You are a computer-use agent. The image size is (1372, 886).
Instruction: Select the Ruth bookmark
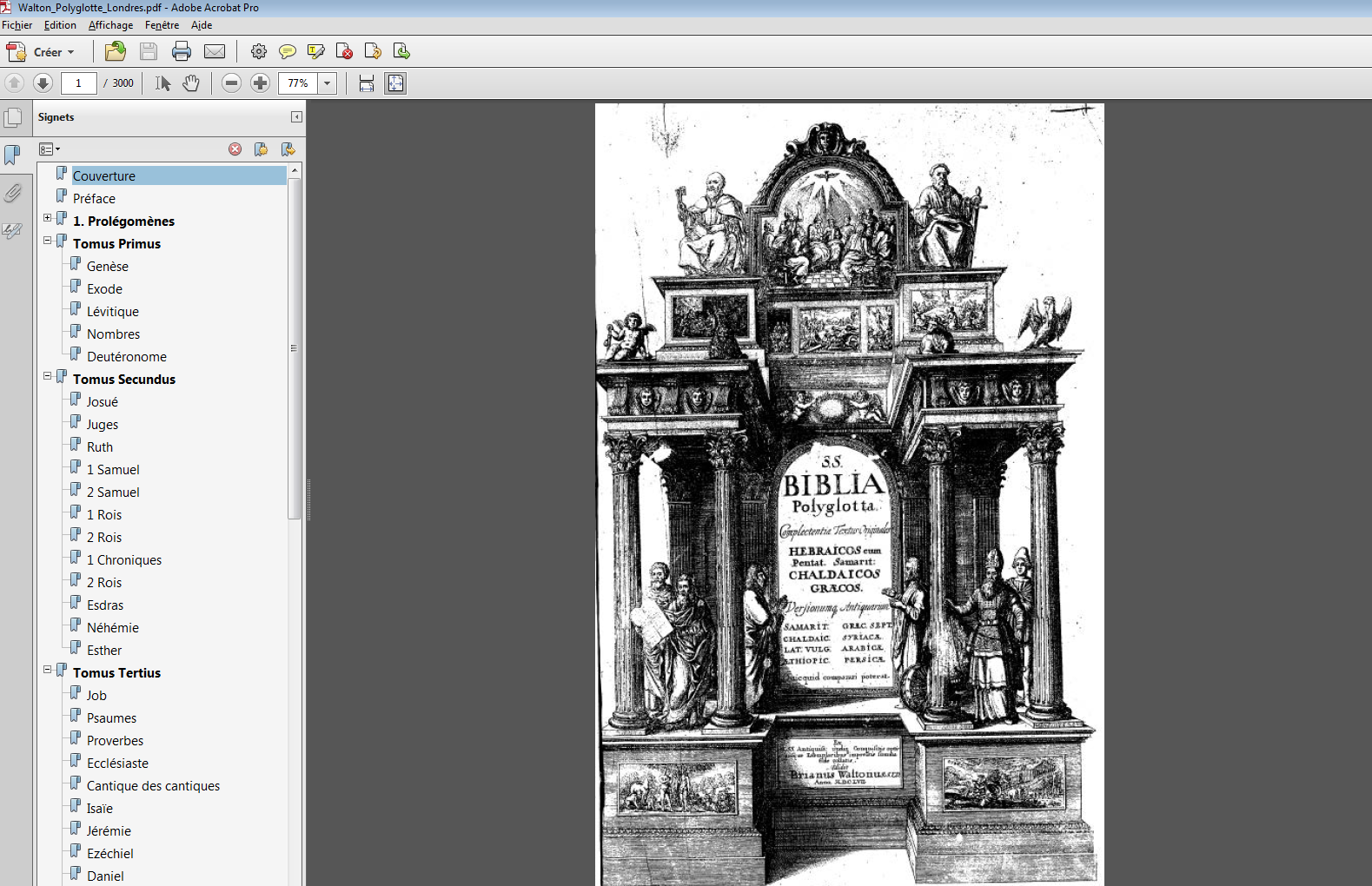100,446
